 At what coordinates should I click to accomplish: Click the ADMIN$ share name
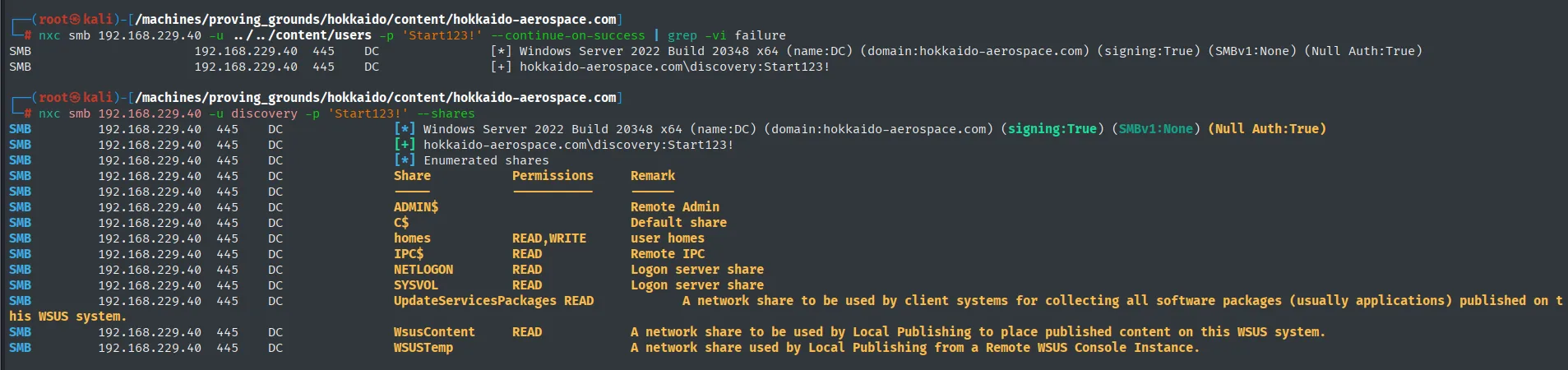click(416, 207)
